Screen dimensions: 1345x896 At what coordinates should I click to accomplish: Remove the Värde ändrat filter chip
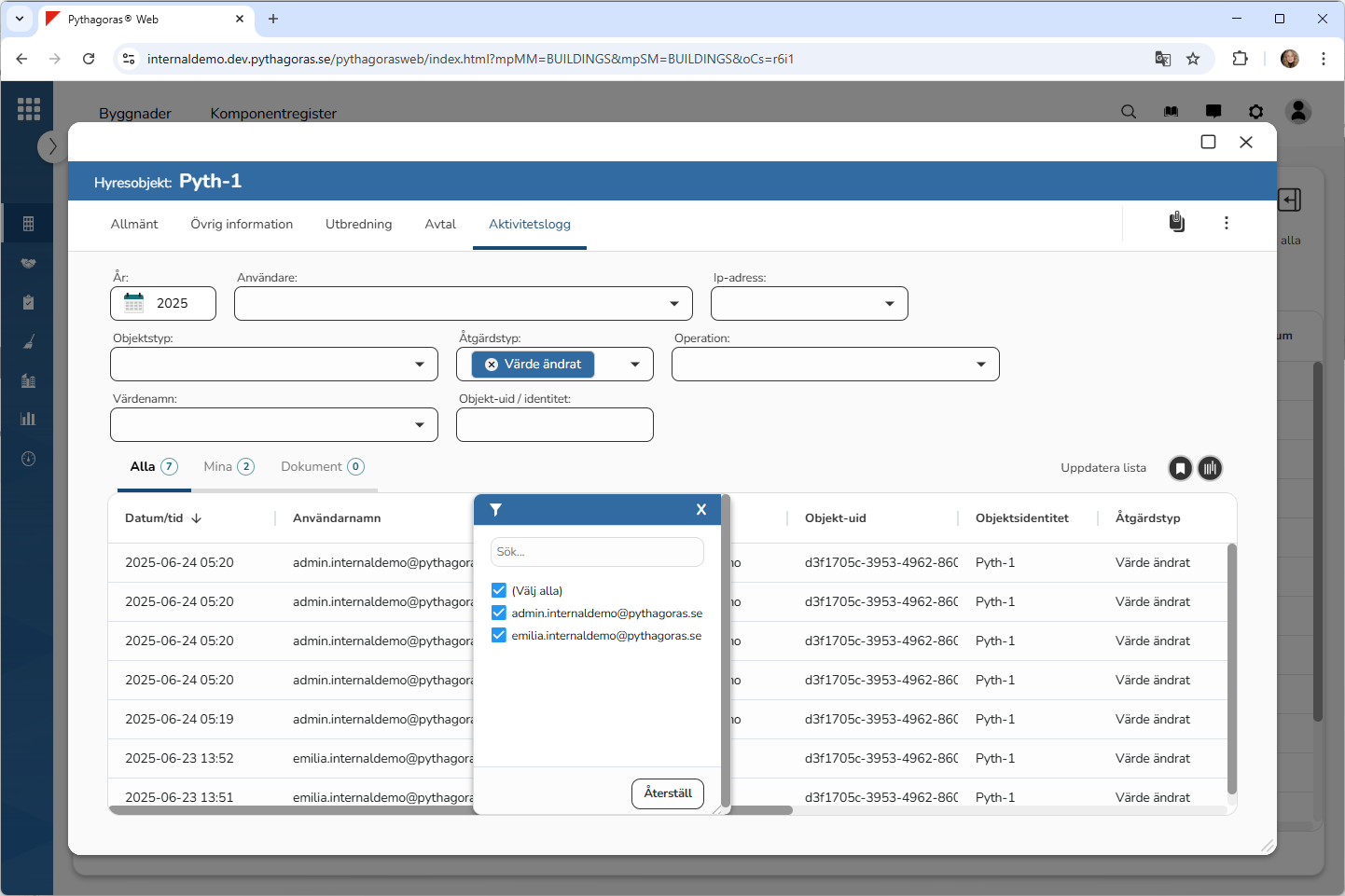[x=492, y=365]
